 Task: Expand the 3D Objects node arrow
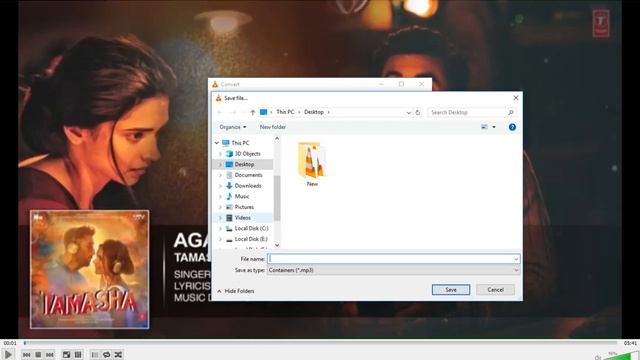[220, 154]
